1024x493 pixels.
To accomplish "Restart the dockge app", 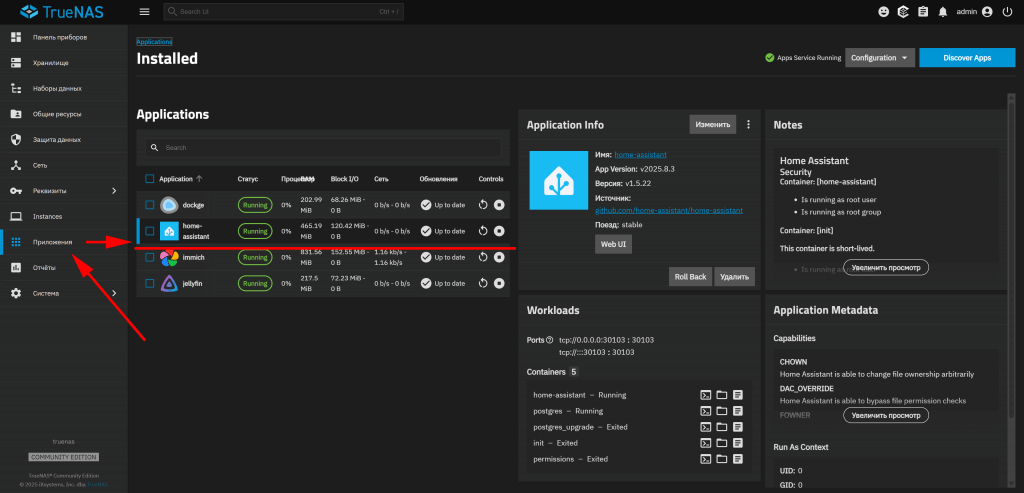I will (483, 205).
